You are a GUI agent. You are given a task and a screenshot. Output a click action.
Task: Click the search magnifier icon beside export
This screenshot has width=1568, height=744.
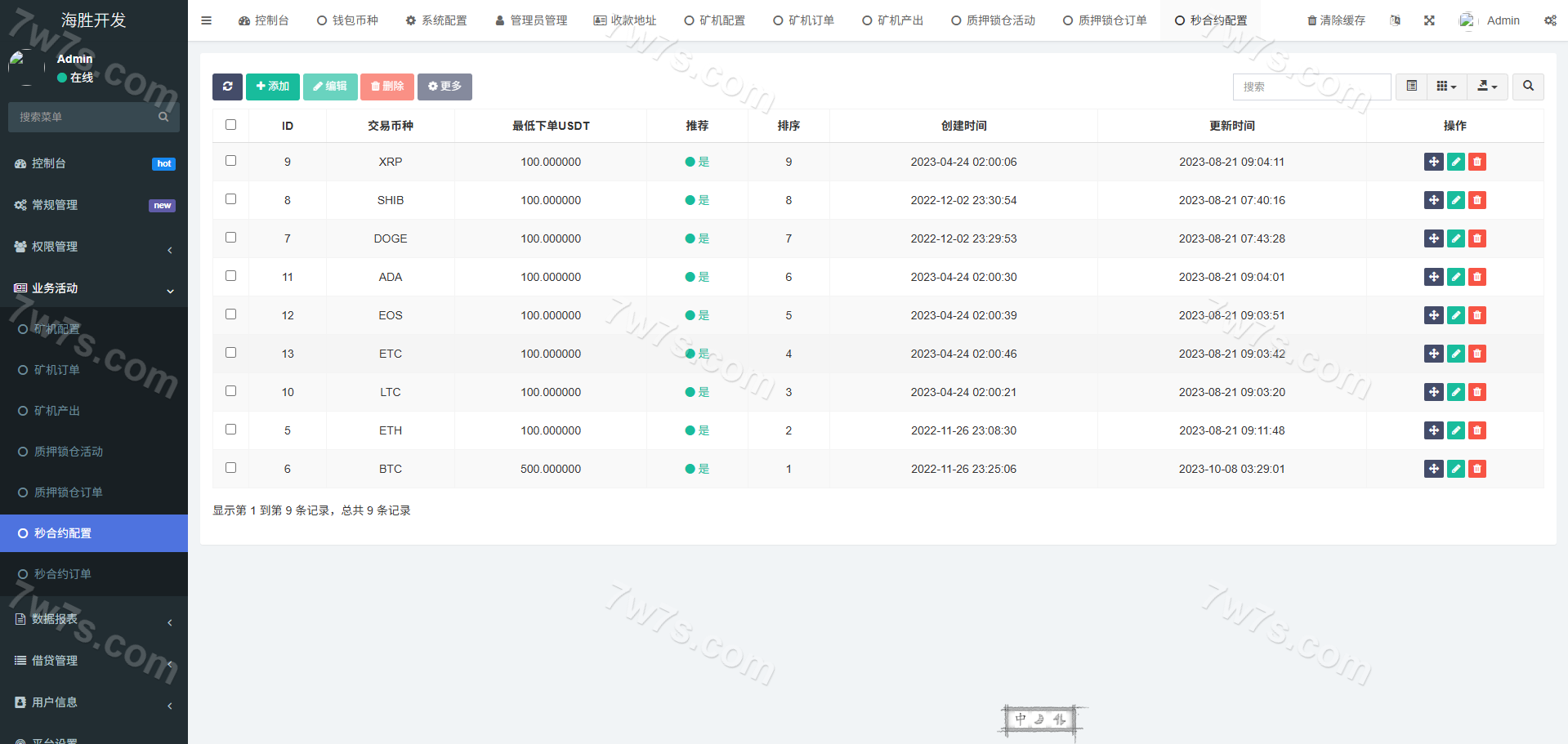(1528, 87)
